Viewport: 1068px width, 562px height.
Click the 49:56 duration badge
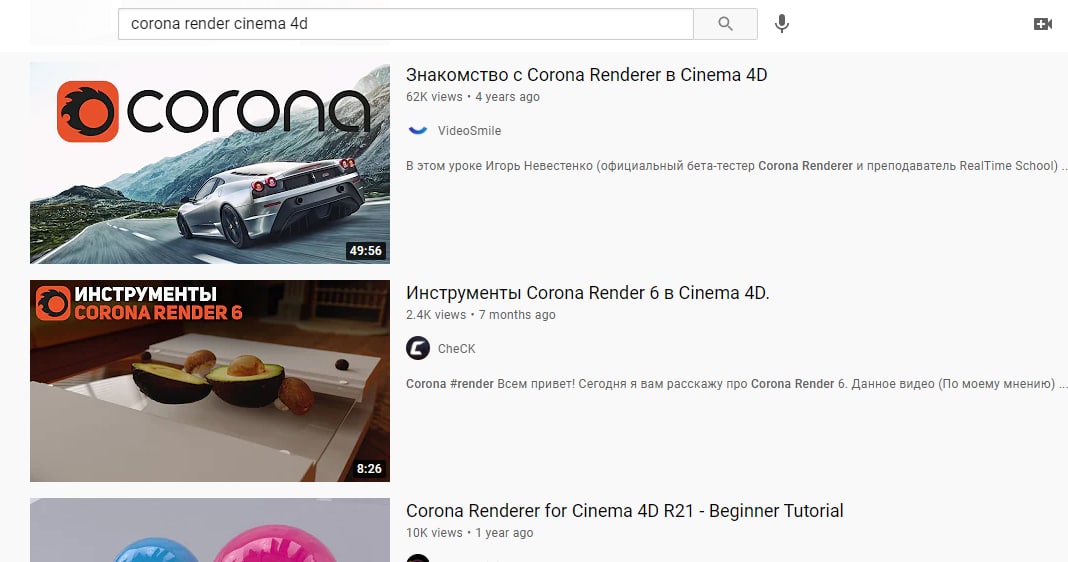(366, 251)
